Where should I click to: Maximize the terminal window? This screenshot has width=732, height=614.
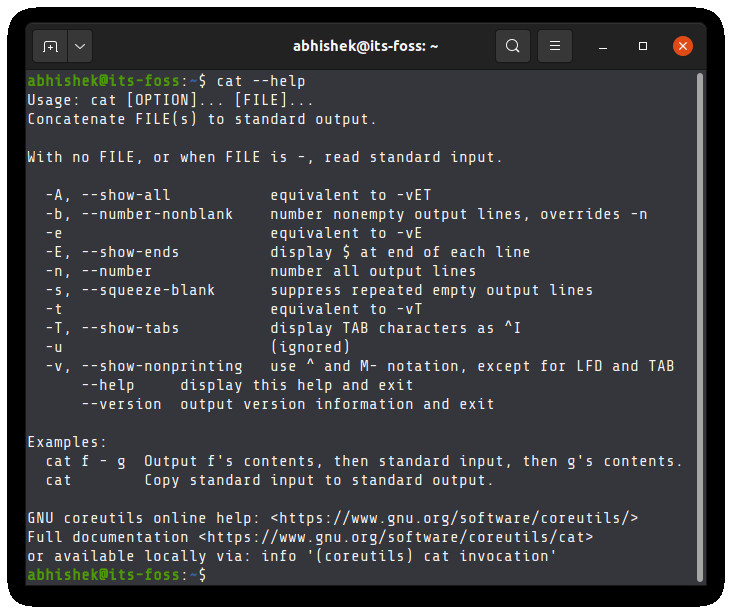[x=643, y=46]
